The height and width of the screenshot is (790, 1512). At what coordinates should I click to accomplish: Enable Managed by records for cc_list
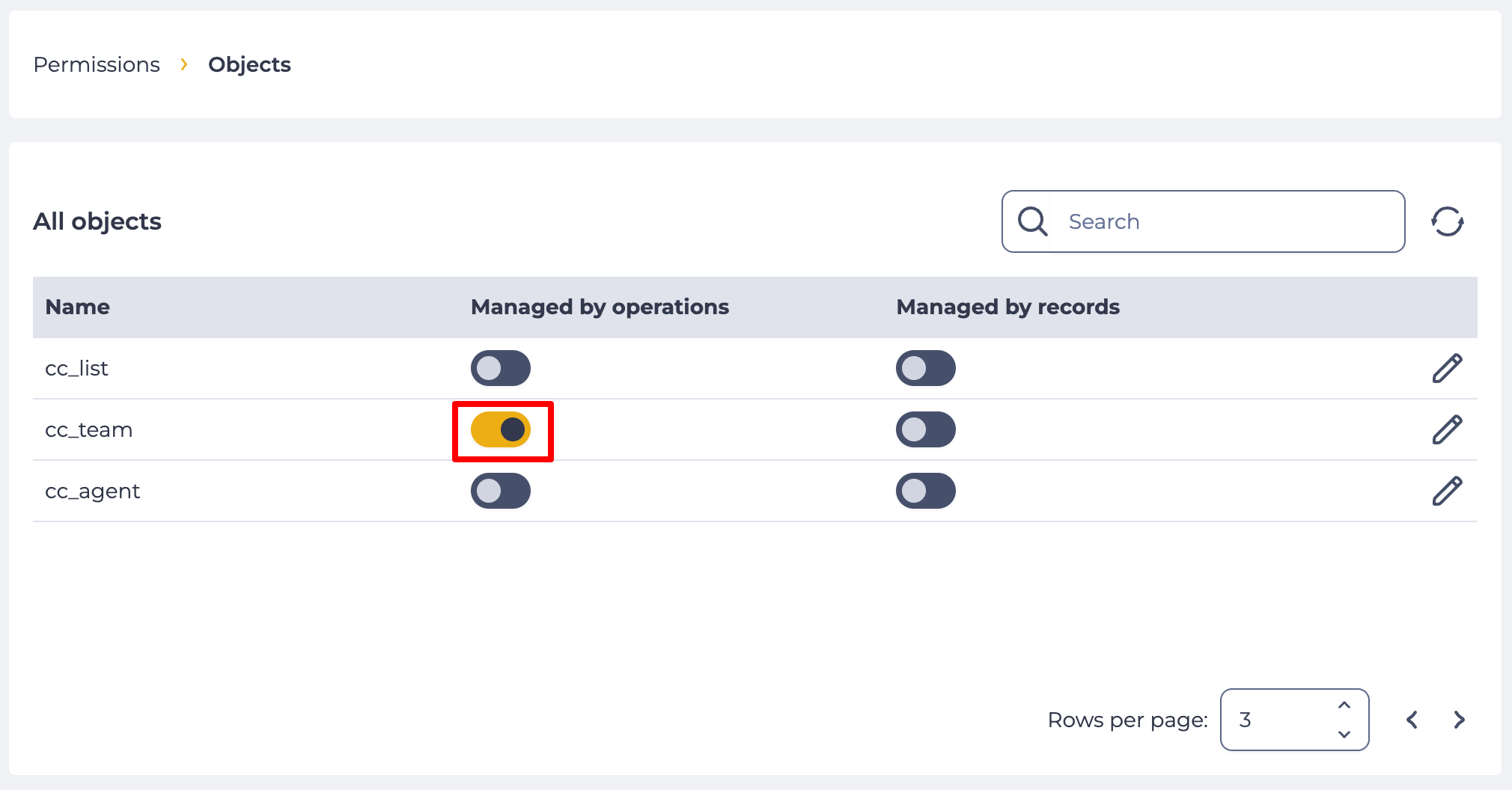926,368
